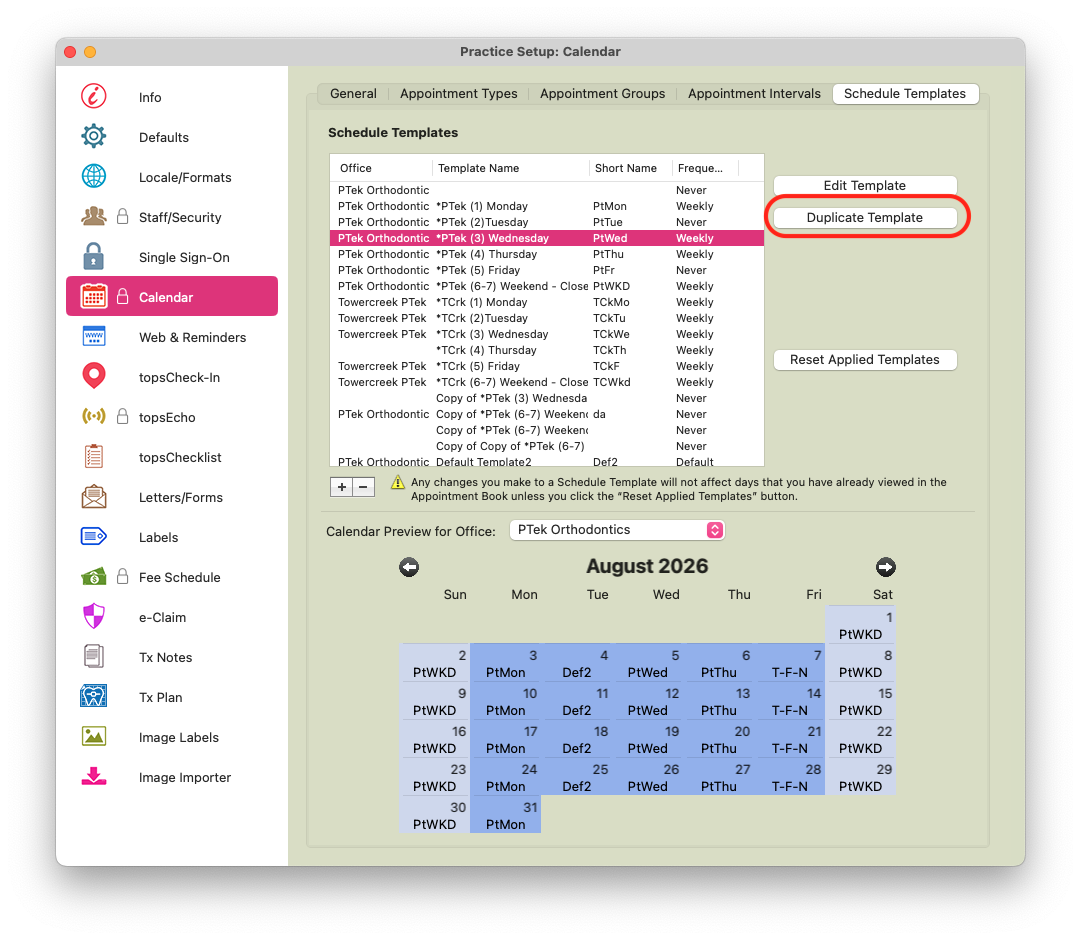The width and height of the screenshot is (1081, 940).
Task: Select the *TCrk (5) Friday template row
Action: coord(547,366)
